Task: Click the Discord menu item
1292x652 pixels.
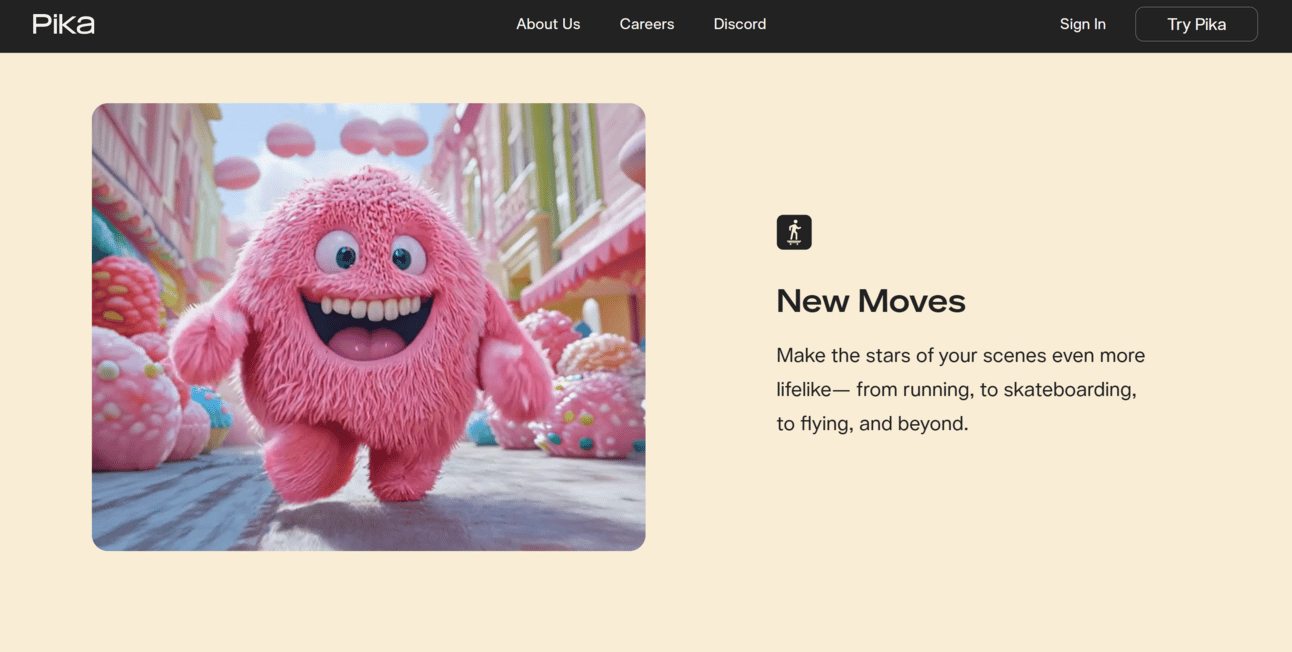Action: point(740,23)
